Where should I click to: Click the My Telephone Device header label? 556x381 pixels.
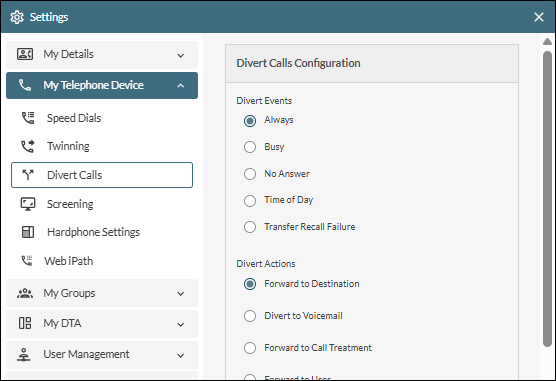coord(93,85)
